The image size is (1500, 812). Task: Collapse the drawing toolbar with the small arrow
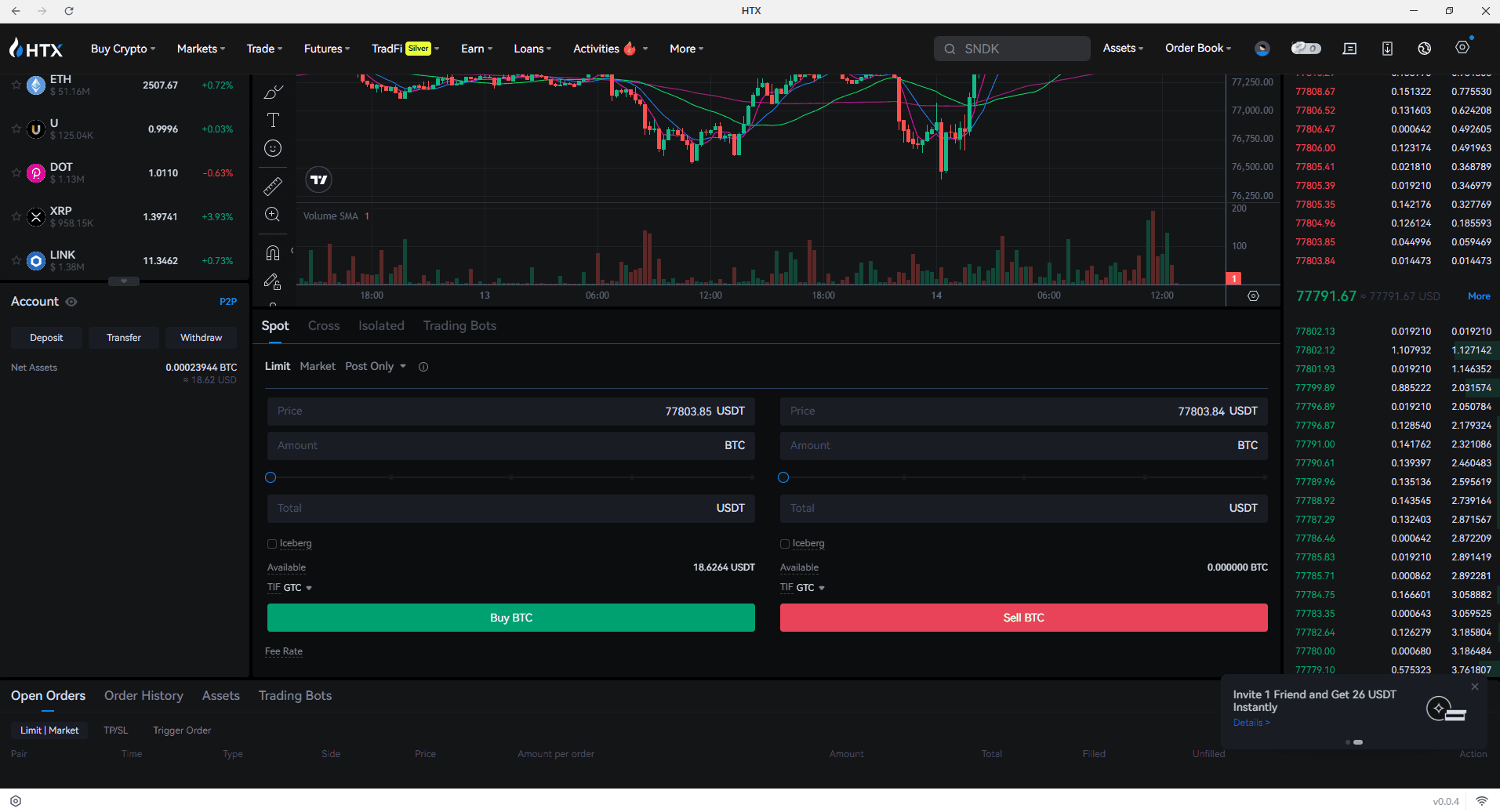click(x=292, y=251)
